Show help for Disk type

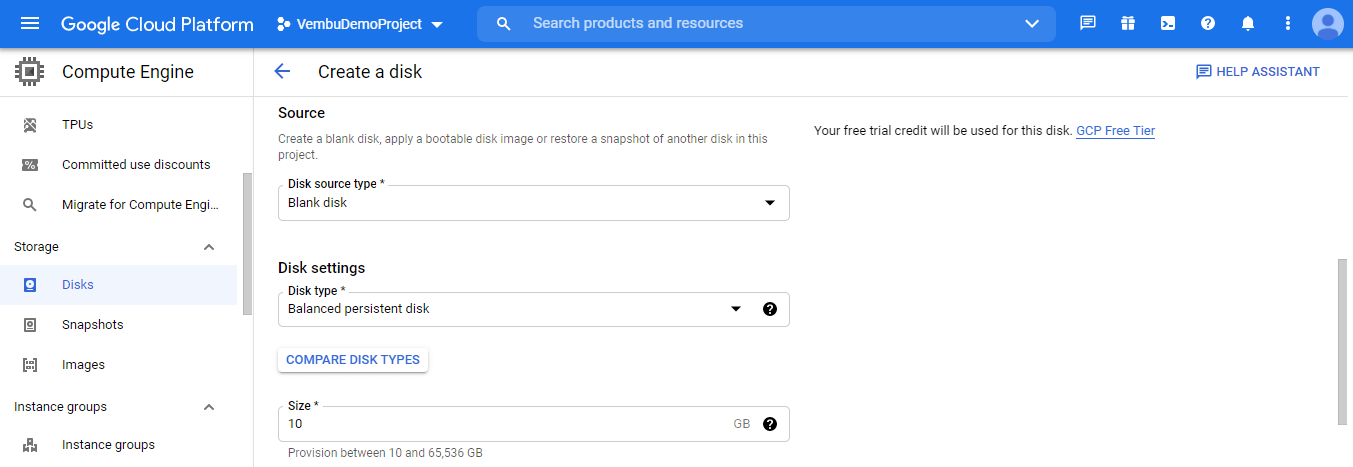pyautogui.click(x=770, y=309)
